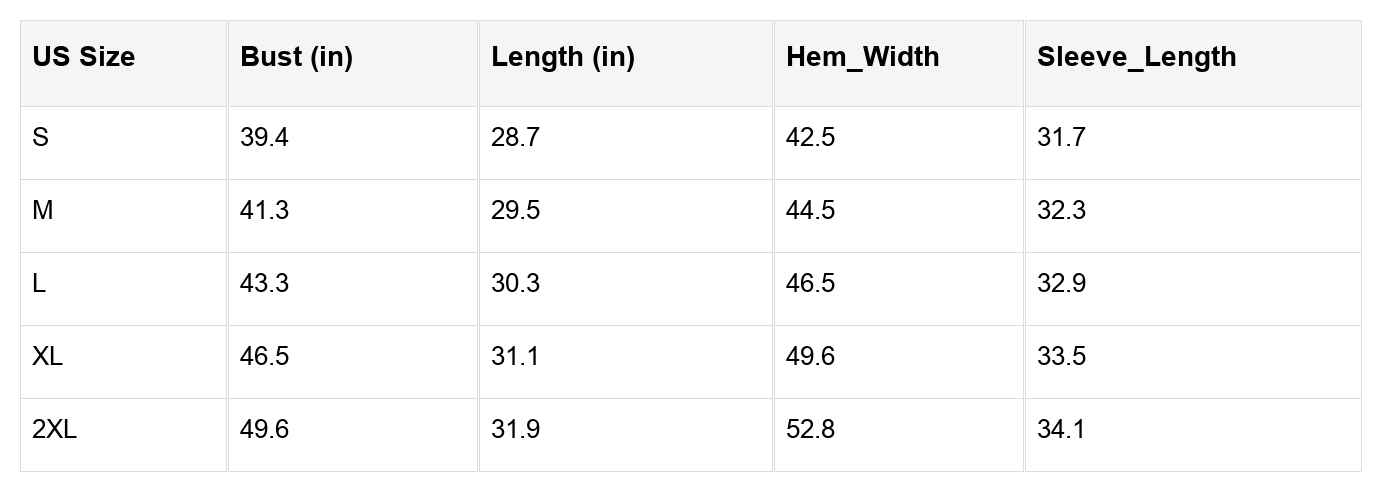This screenshot has width=1381, height=491.
Task: Select the L size row label
Action: [39, 283]
